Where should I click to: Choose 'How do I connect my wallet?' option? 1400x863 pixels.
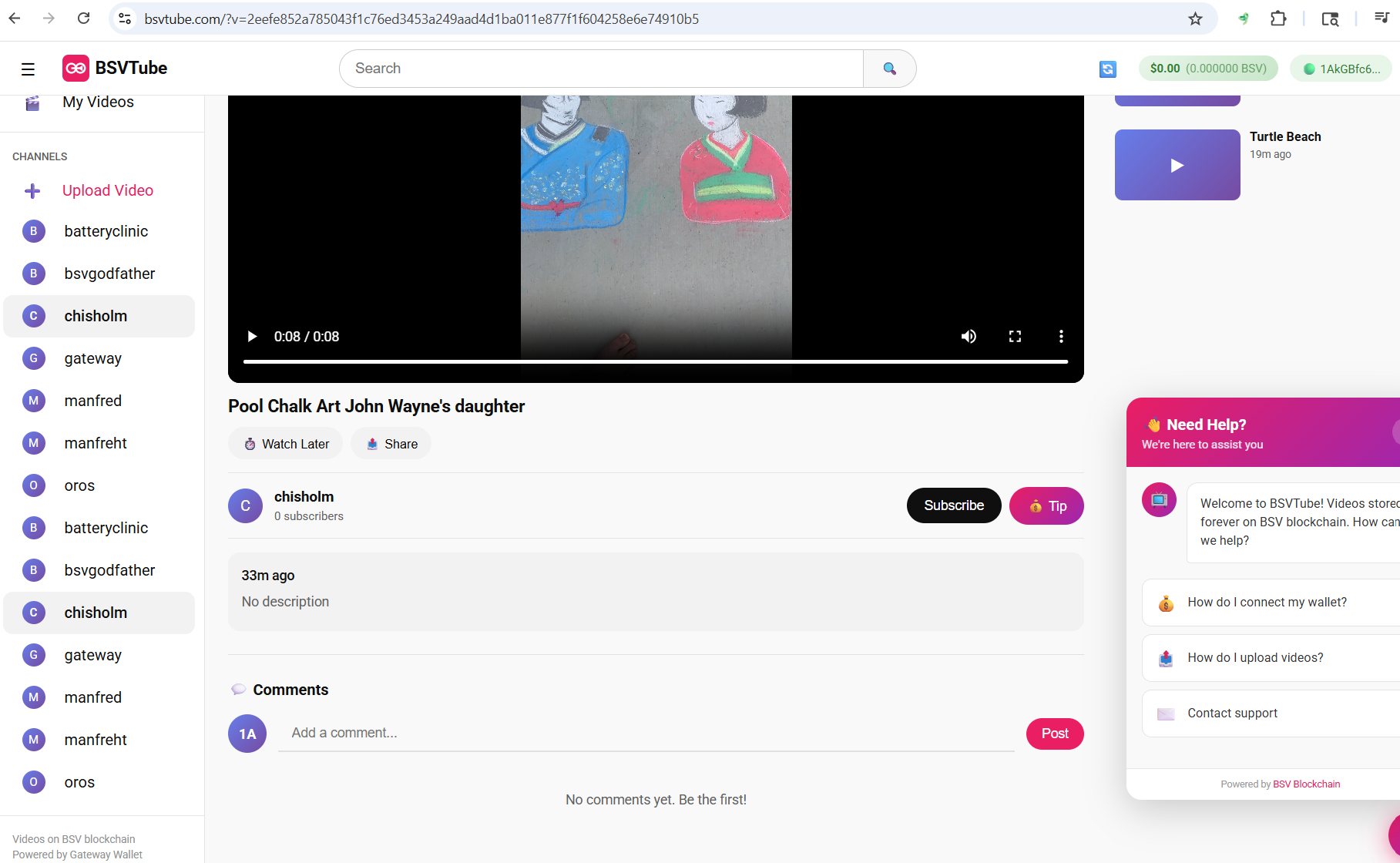[1271, 603]
